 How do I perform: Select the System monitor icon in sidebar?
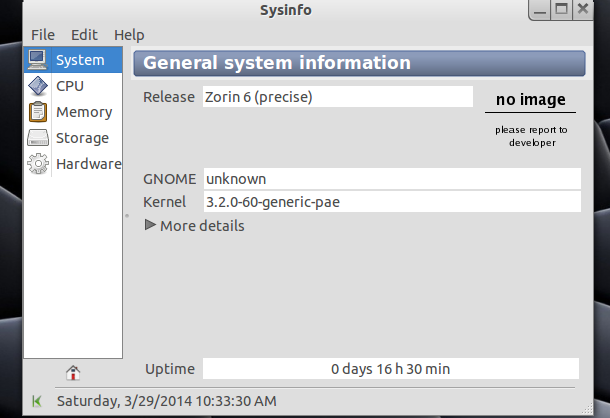click(38, 60)
